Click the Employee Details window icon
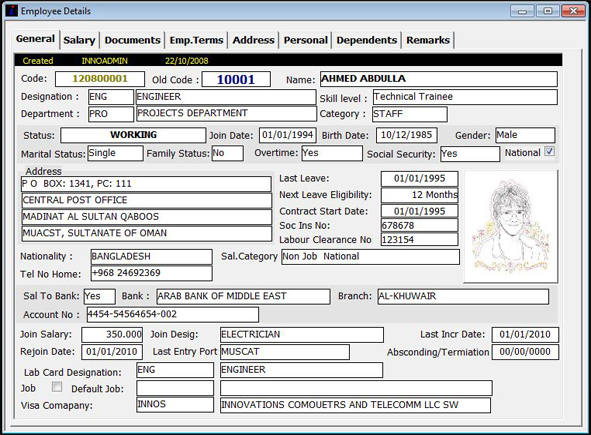Viewport: 591px width, 435px height. click(x=12, y=11)
